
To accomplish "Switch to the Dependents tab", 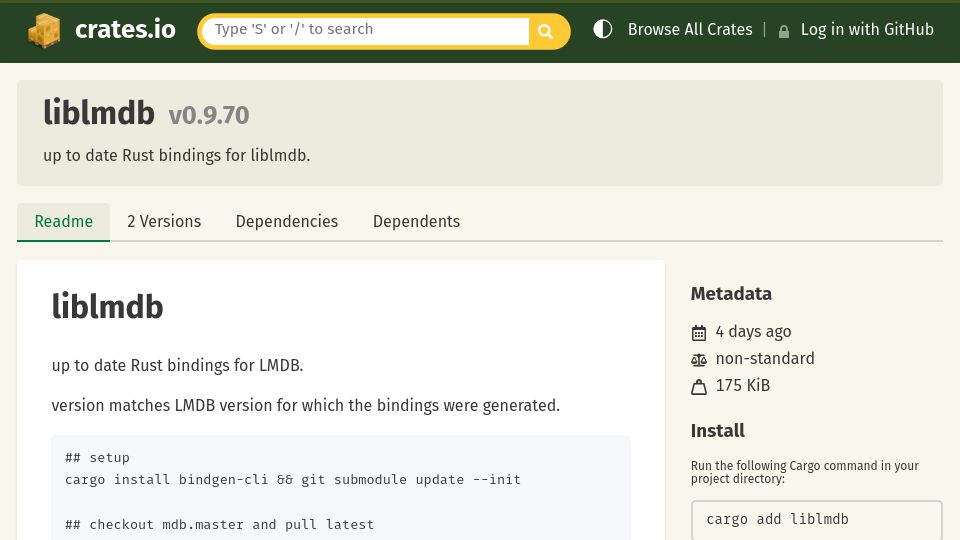I will 416,222.
